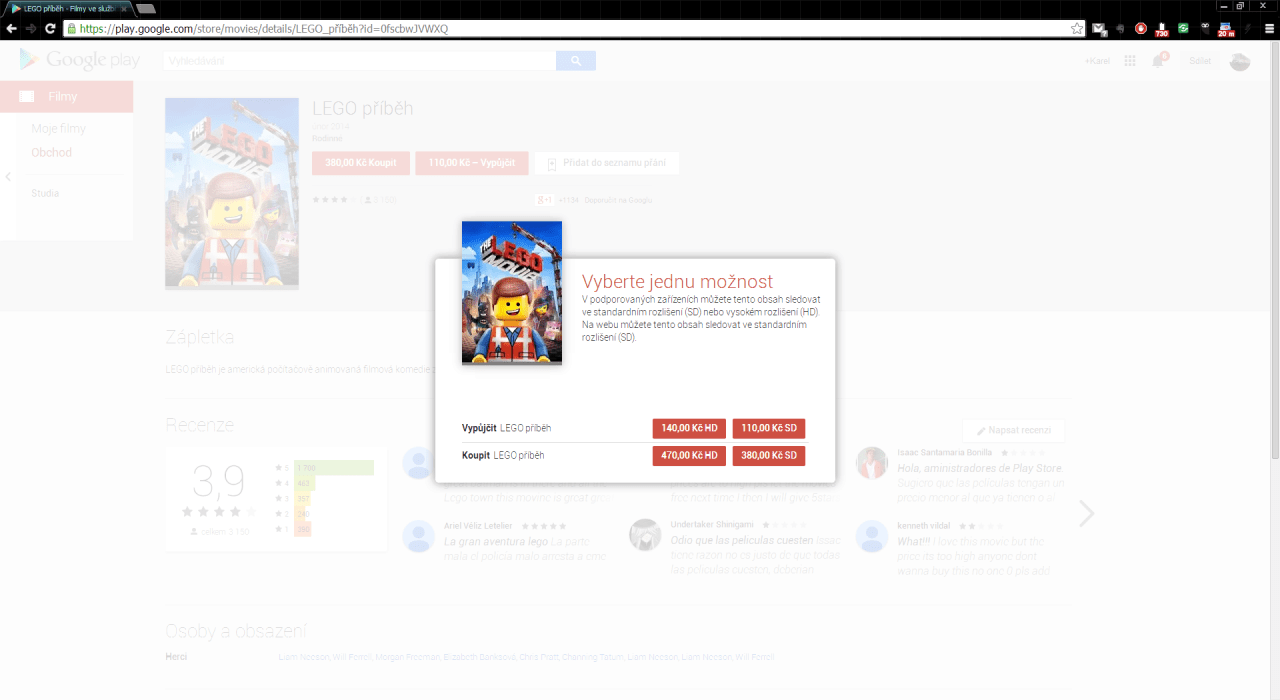Click the Zápletka section heading

click(200, 337)
